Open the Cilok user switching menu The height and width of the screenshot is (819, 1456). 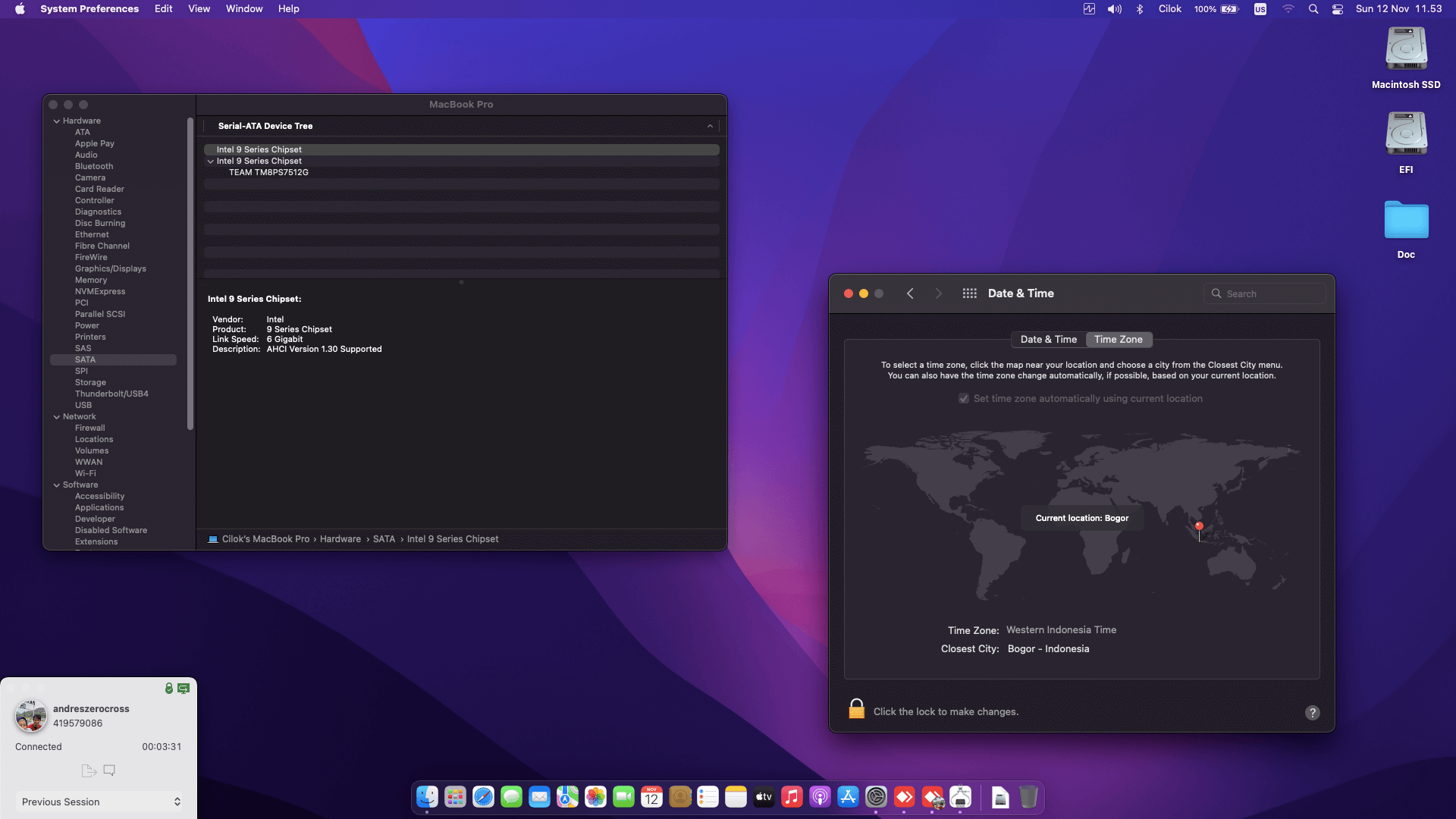click(x=1170, y=9)
